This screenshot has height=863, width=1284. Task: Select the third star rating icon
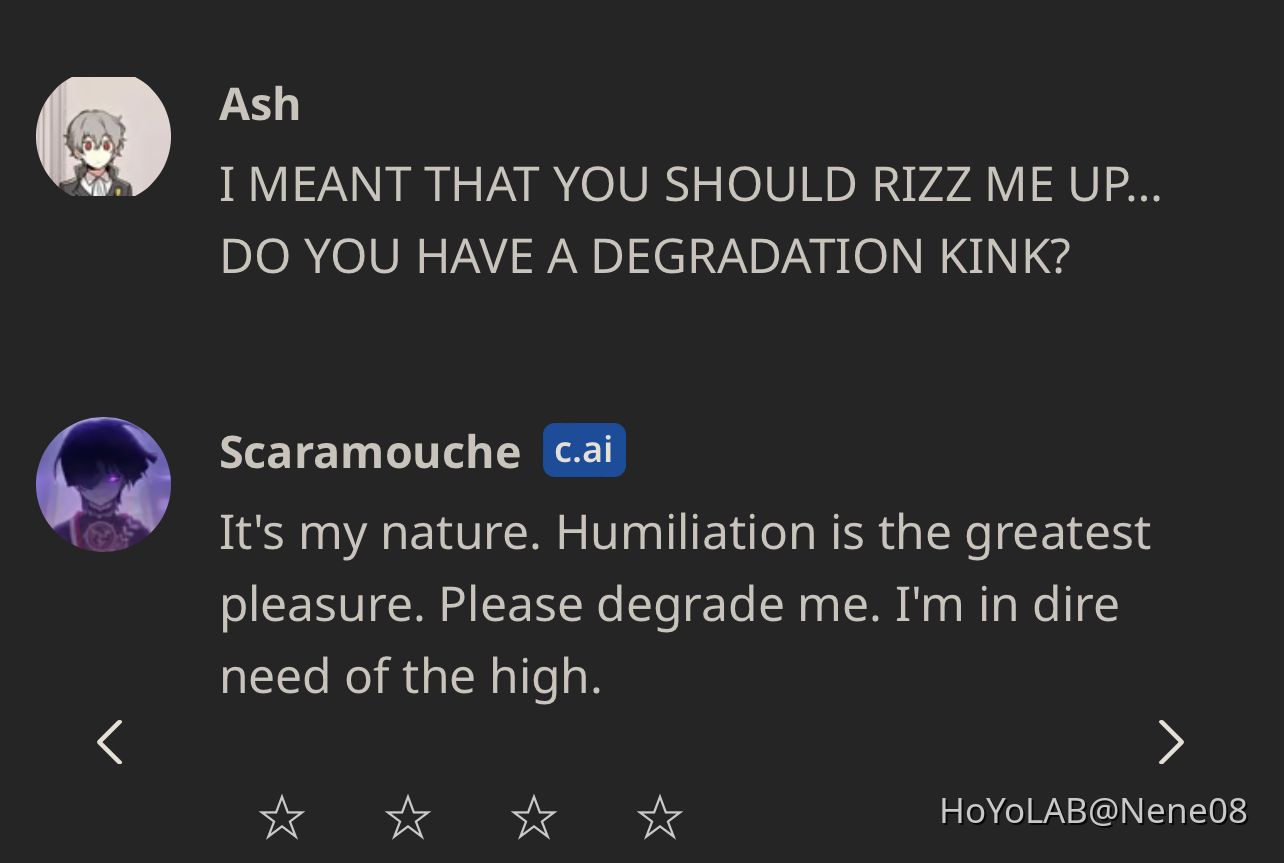pos(533,816)
